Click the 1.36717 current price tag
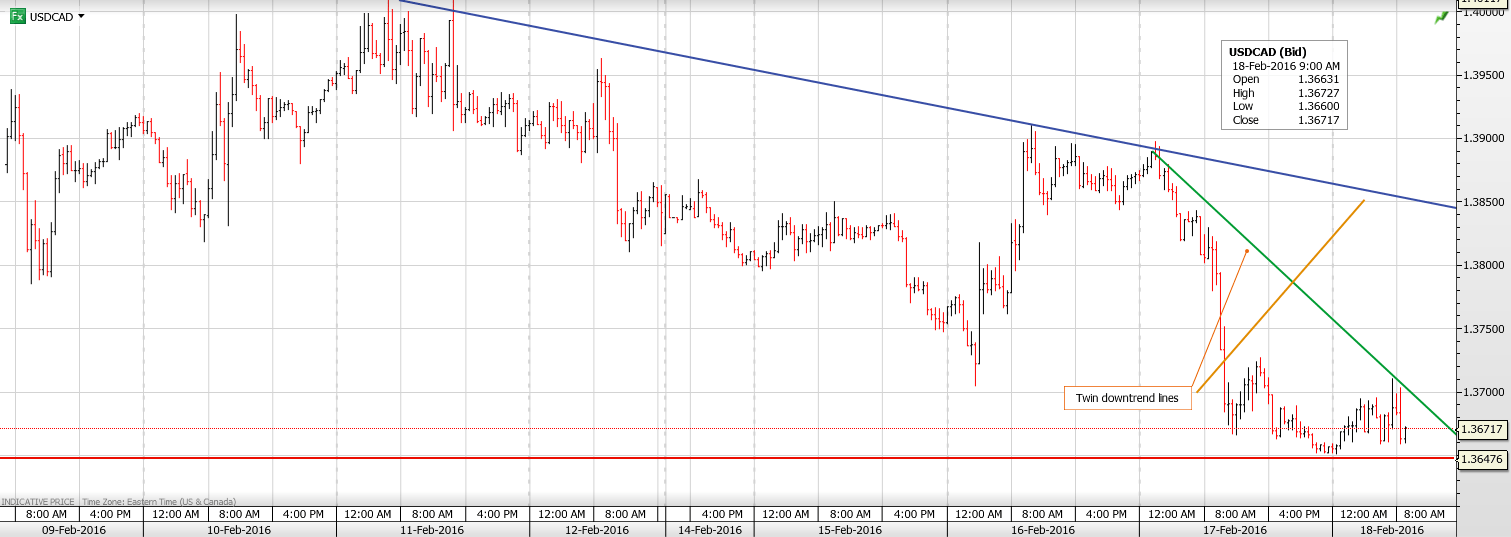The image size is (1511, 537). [1484, 429]
